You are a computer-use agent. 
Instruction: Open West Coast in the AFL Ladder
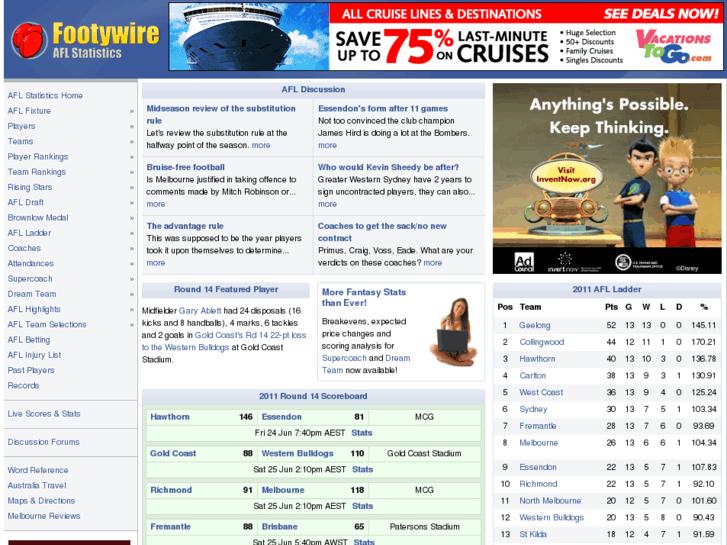[x=541, y=392]
